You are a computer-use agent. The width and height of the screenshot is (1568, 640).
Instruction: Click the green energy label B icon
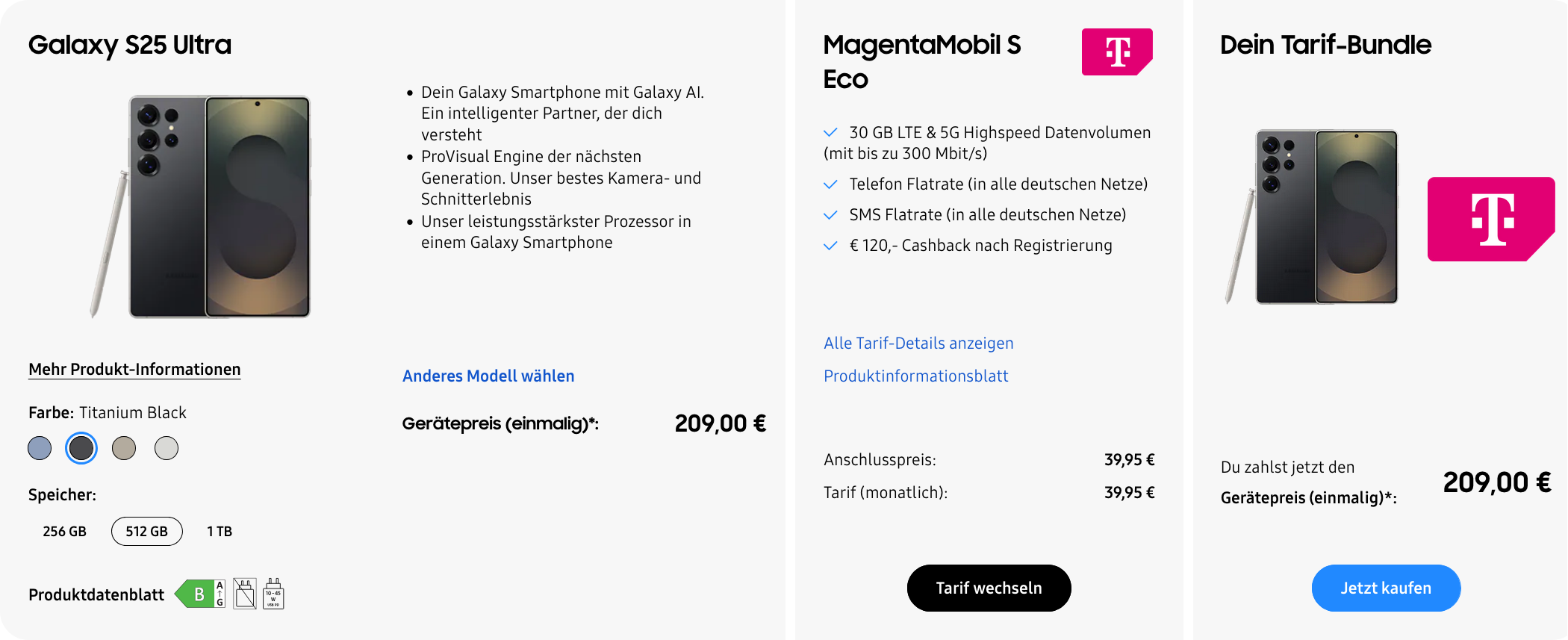200,594
